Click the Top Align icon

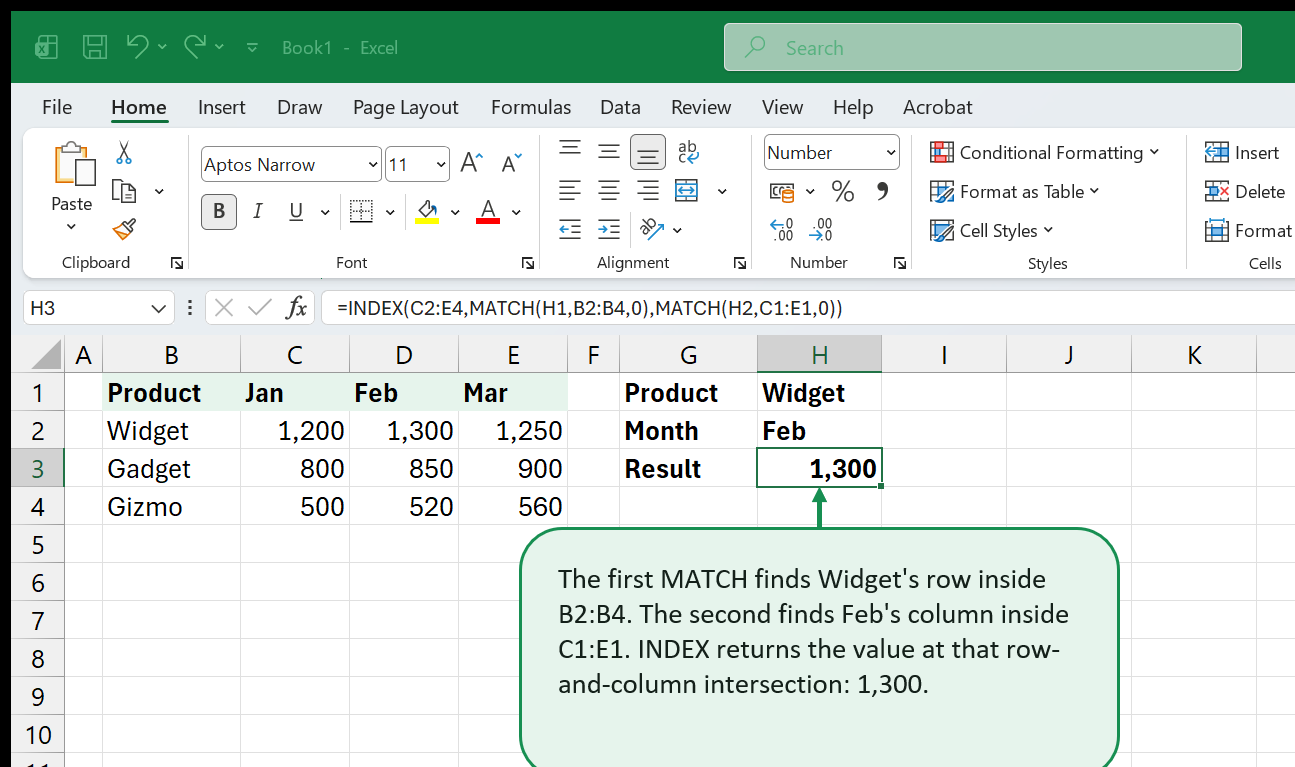[x=570, y=151]
